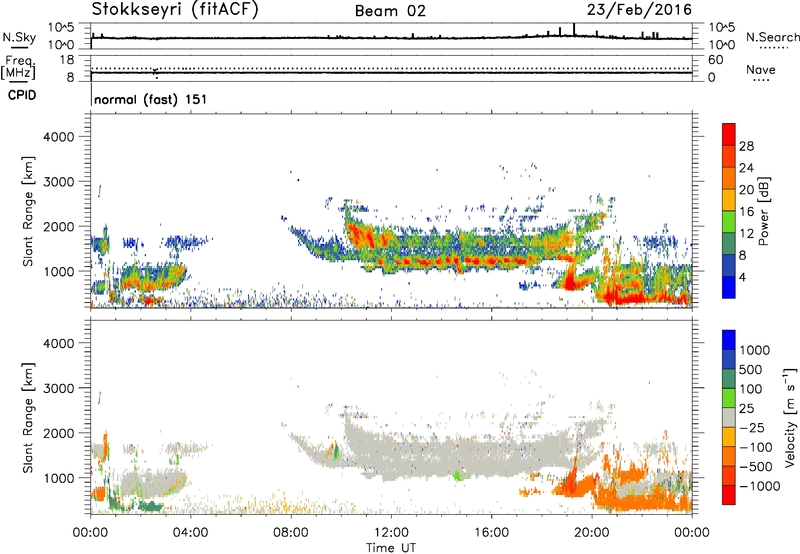Select the "Slant Range [km]" label of power panel
800x554 pixels.
[x=28, y=211]
